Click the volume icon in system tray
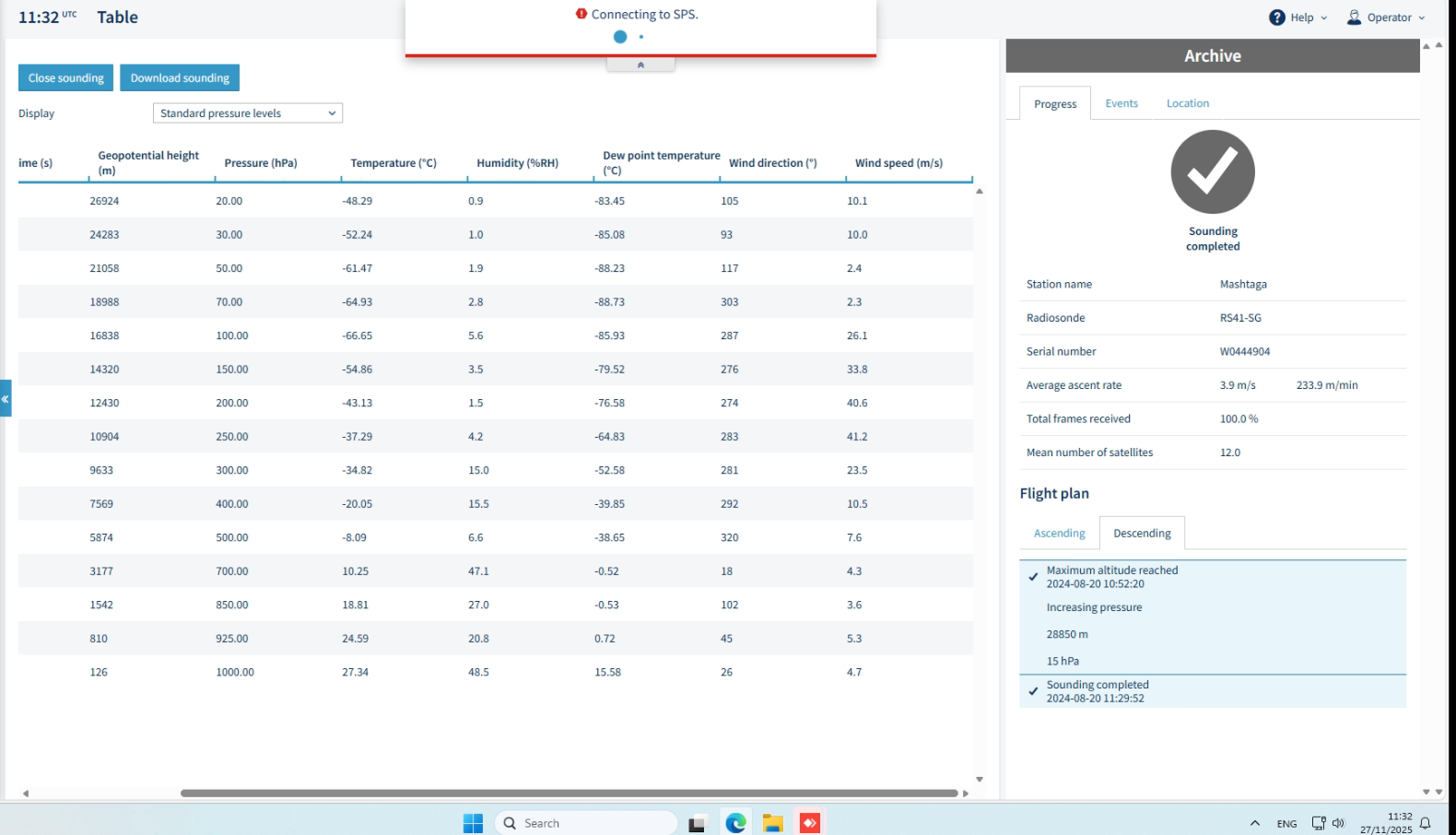 click(x=1339, y=823)
